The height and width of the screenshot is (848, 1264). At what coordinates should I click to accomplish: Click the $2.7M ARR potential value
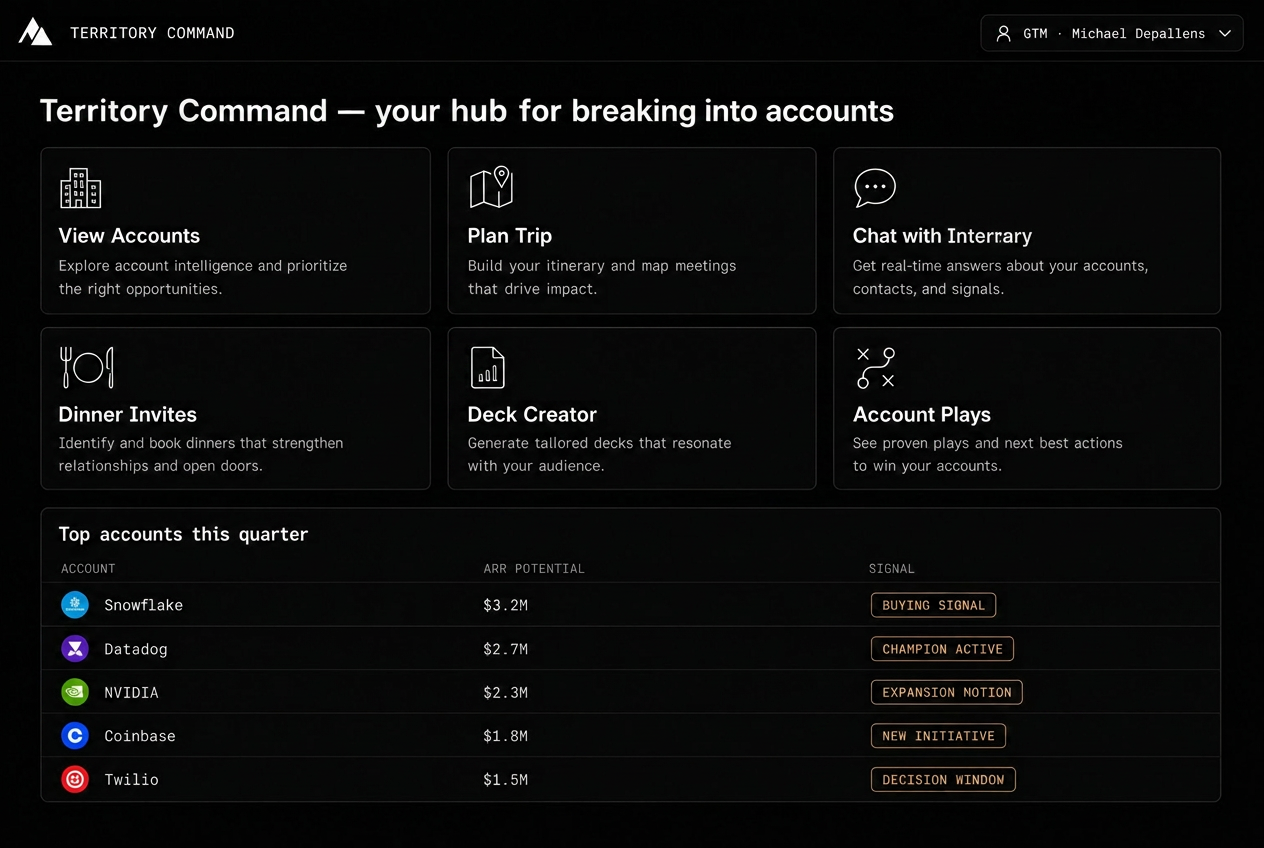tap(505, 649)
